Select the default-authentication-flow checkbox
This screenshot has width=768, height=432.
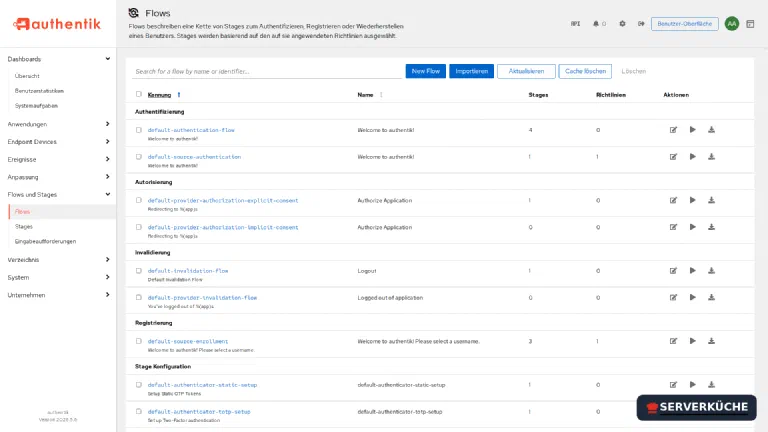pyautogui.click(x=139, y=130)
